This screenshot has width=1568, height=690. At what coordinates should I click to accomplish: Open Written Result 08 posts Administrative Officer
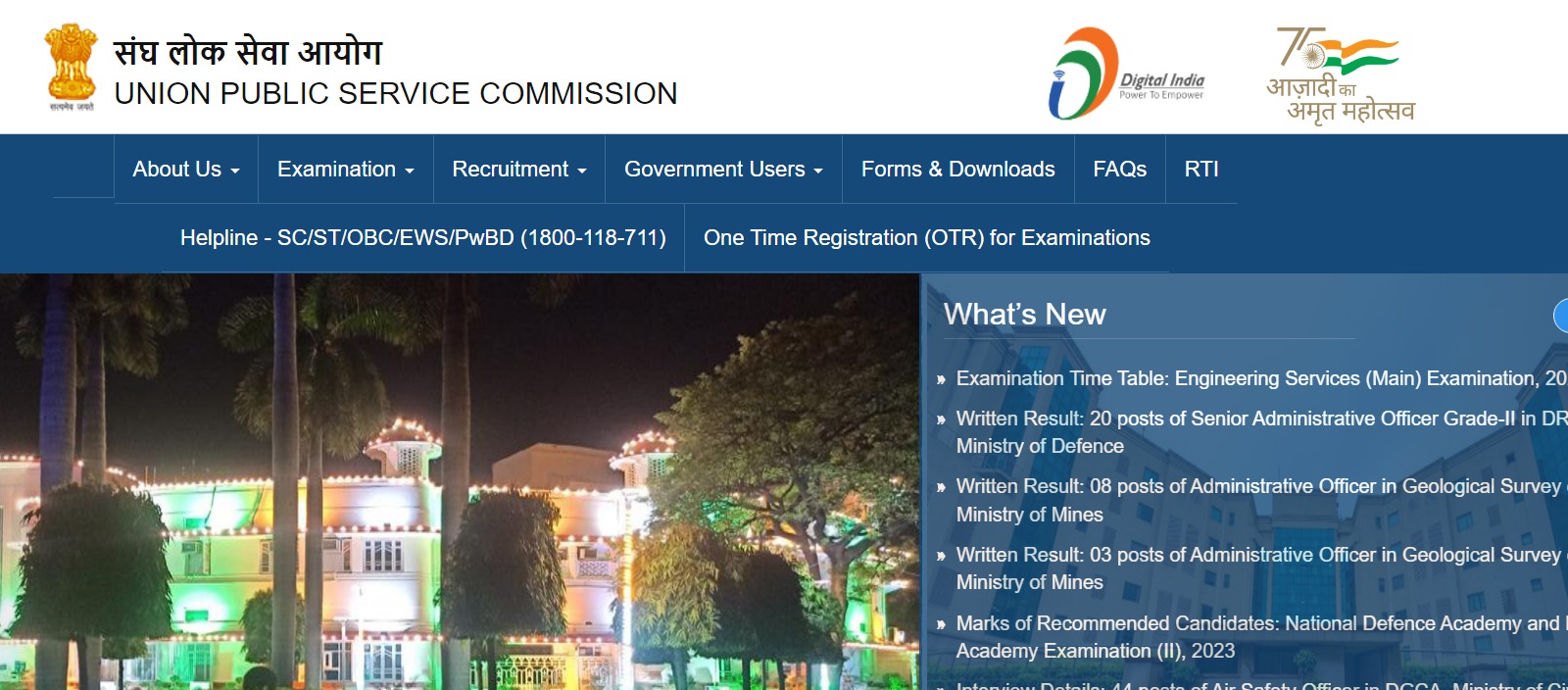point(1261,500)
